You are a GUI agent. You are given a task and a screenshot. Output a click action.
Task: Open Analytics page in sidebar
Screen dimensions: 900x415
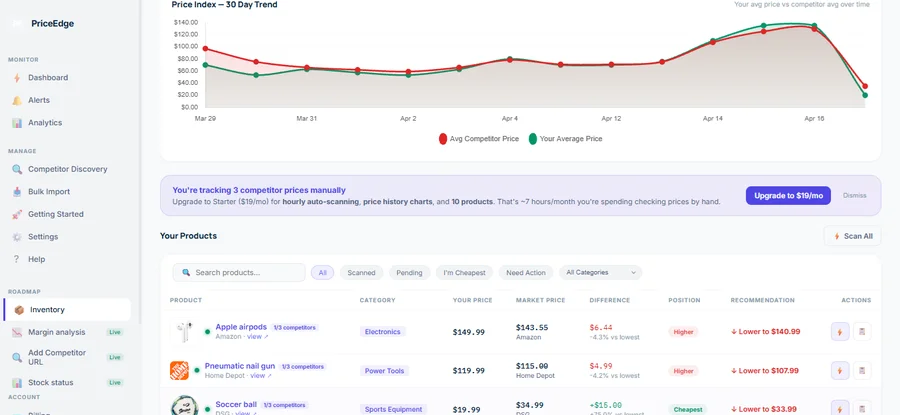coord(45,123)
